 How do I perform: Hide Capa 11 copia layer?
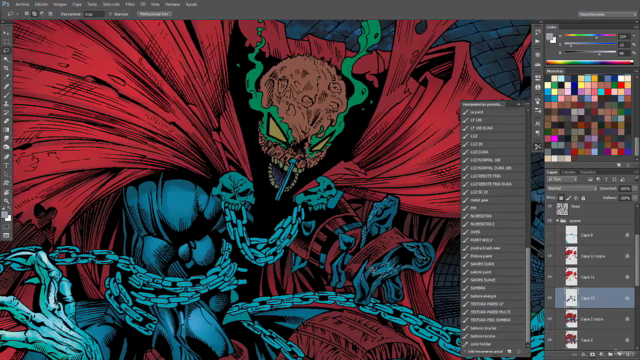pyautogui.click(x=550, y=256)
